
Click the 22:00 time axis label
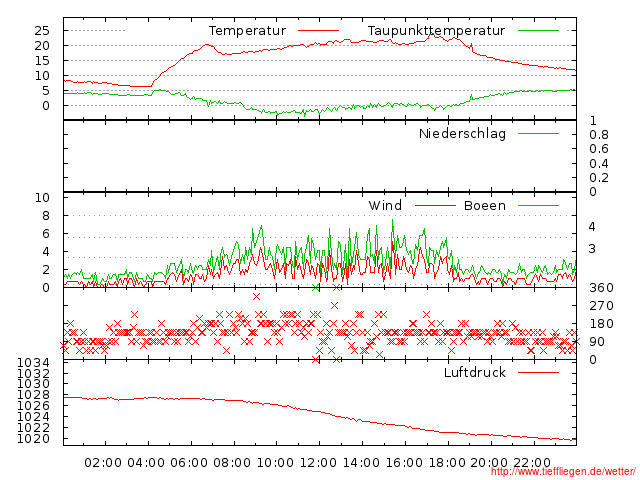pos(532,463)
